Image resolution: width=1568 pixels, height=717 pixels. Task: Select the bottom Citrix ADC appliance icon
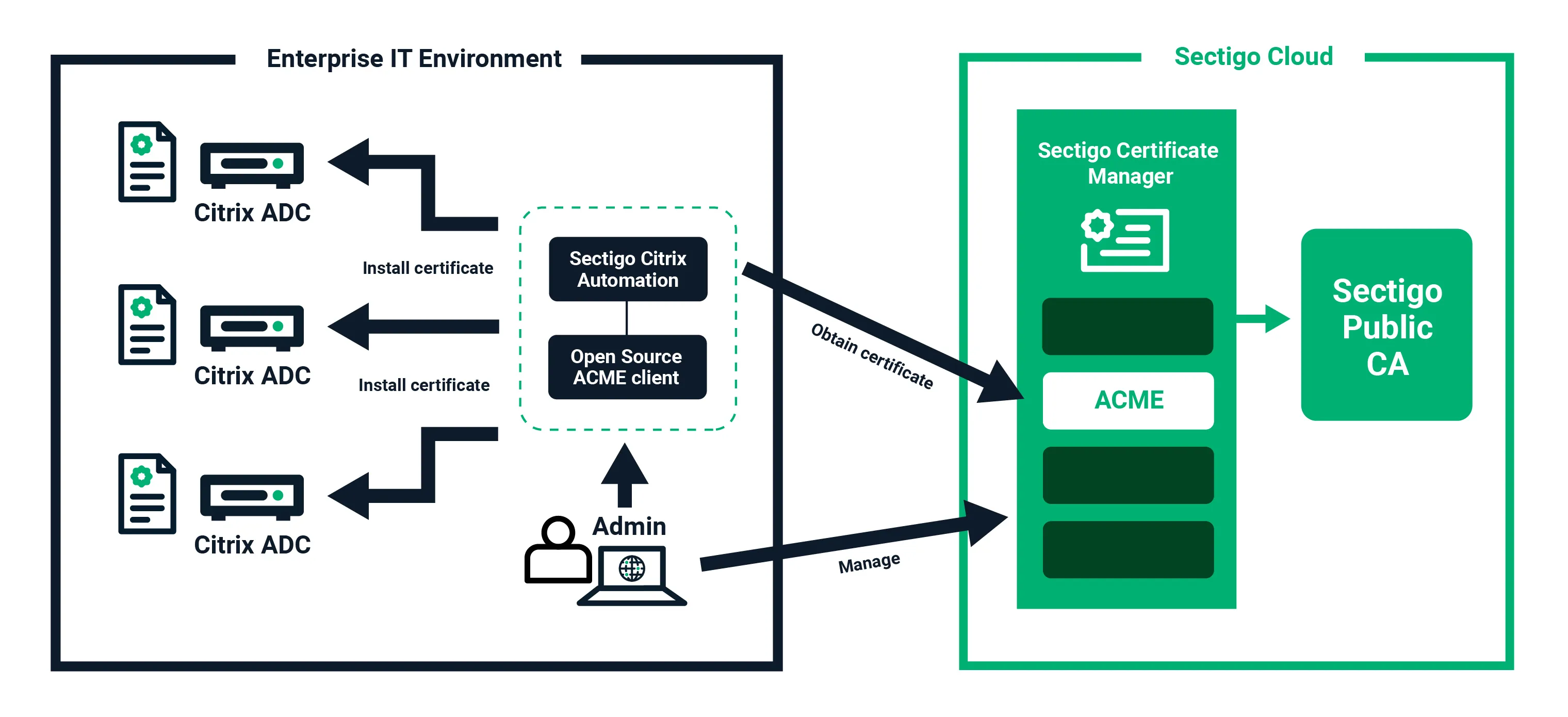tap(252, 497)
